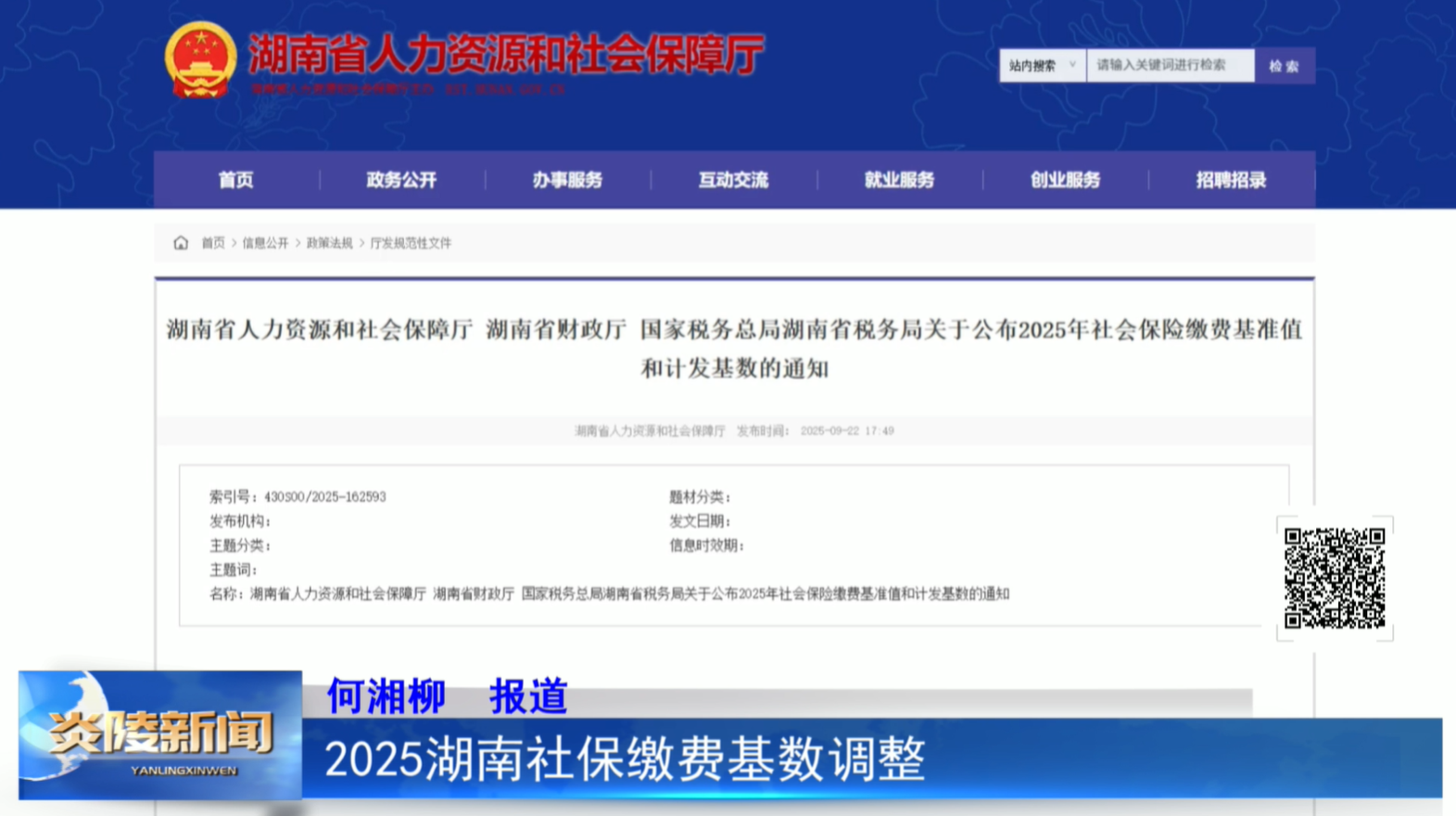Viewport: 1456px width, 816px height.
Task: Click the 索引号 430S00/2025-162593 text
Action: 298,497
